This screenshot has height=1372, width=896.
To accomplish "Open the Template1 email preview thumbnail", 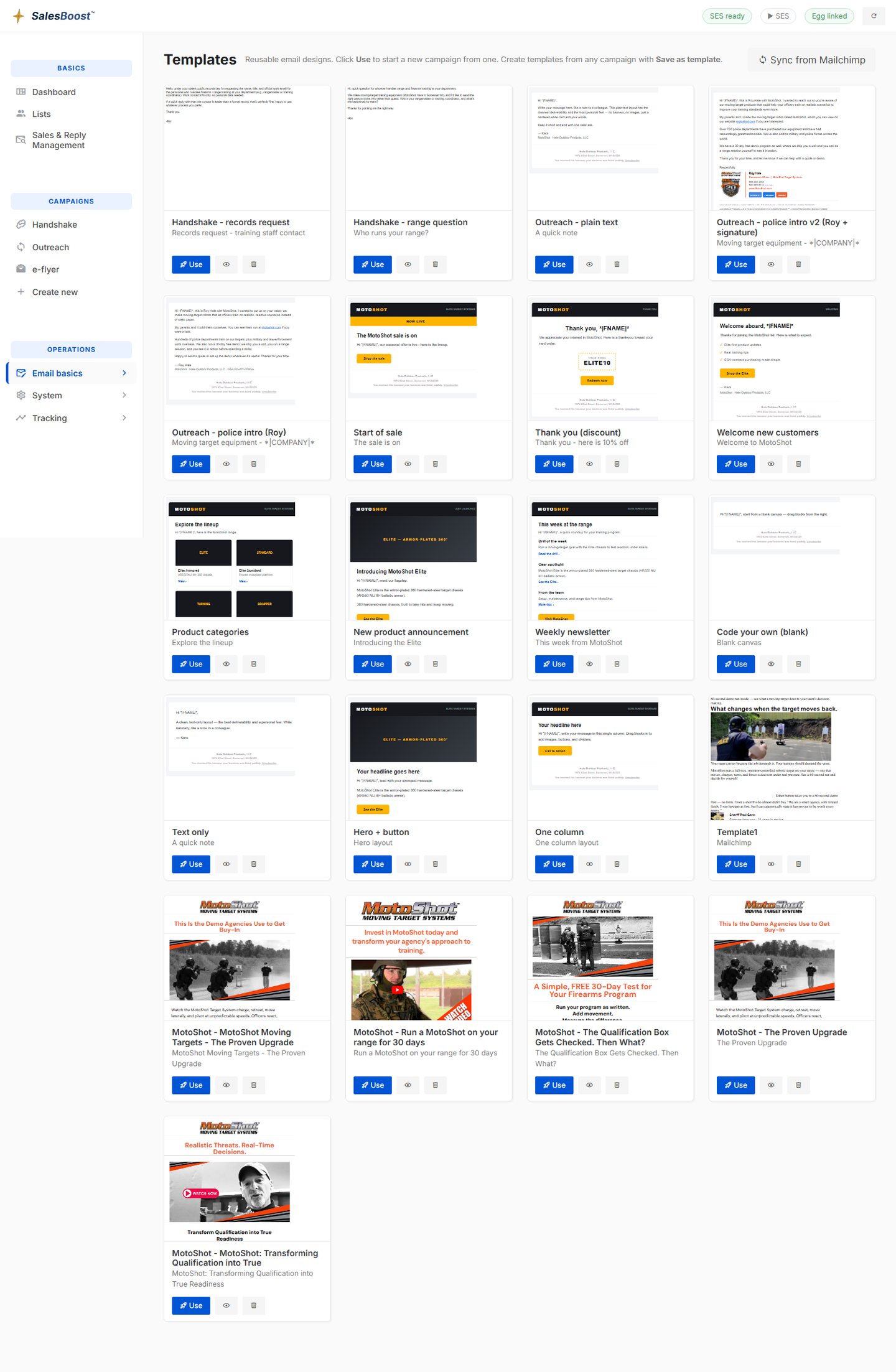I will pyautogui.click(x=792, y=758).
